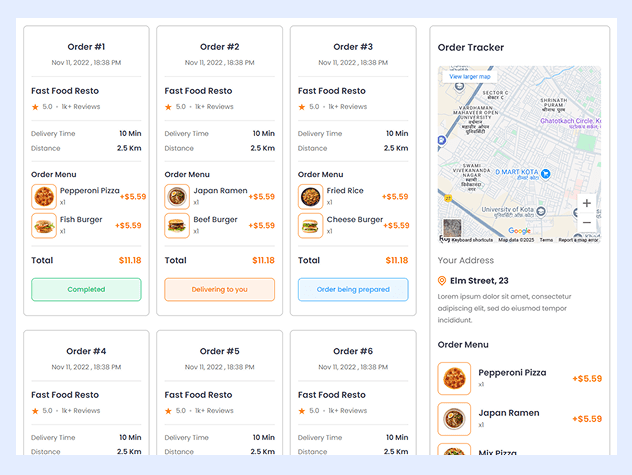Zoom in on the map
The image size is (632, 475).
click(586, 204)
